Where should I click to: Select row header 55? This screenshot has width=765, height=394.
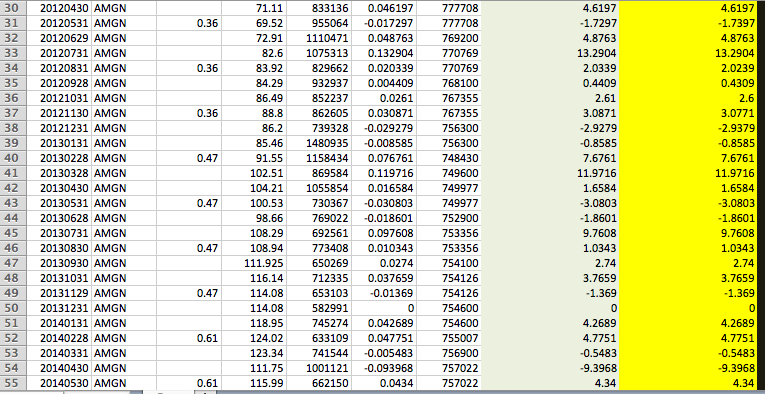point(13,383)
